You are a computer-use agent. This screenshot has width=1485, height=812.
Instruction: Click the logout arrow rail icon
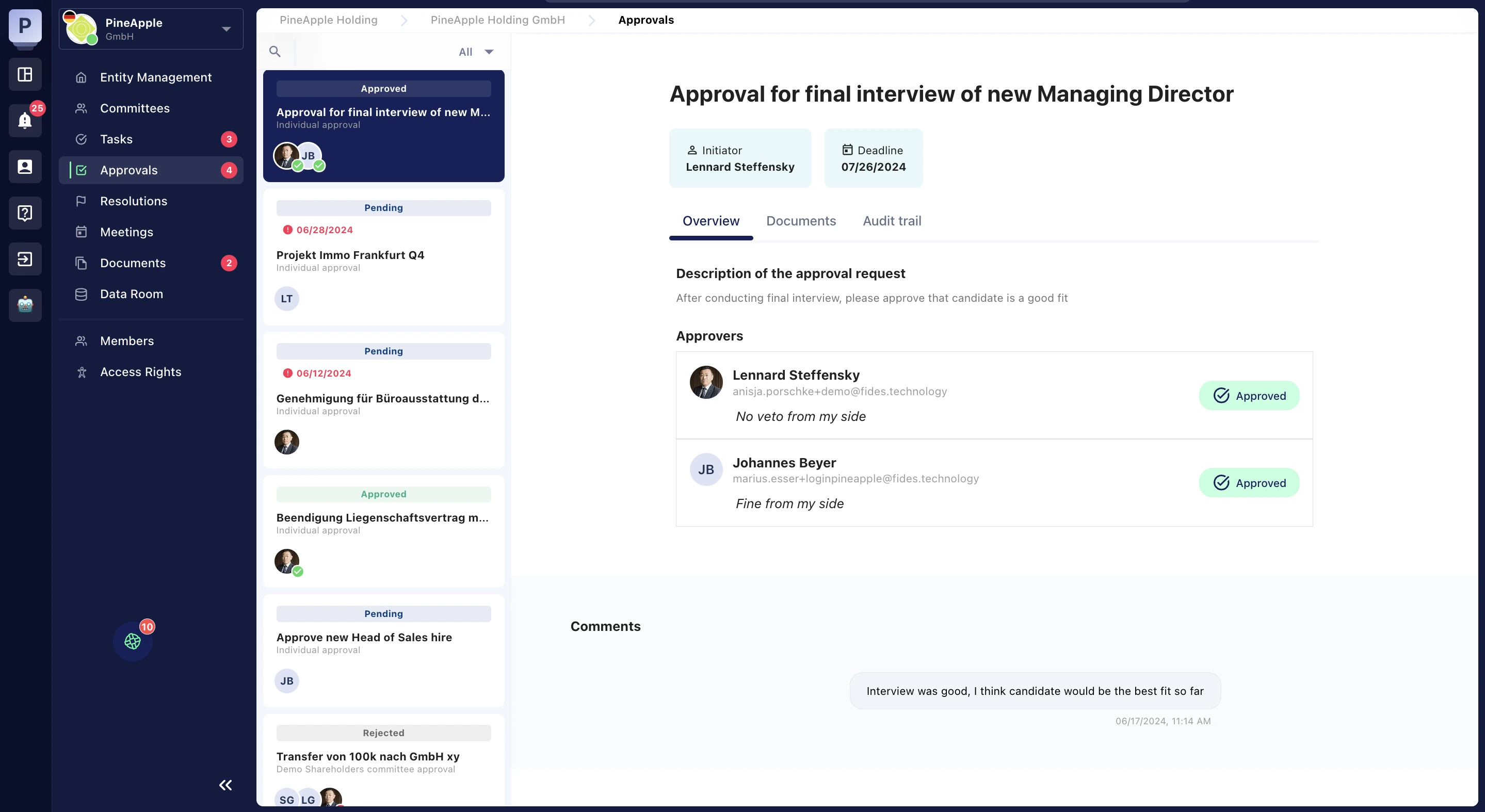coord(25,259)
